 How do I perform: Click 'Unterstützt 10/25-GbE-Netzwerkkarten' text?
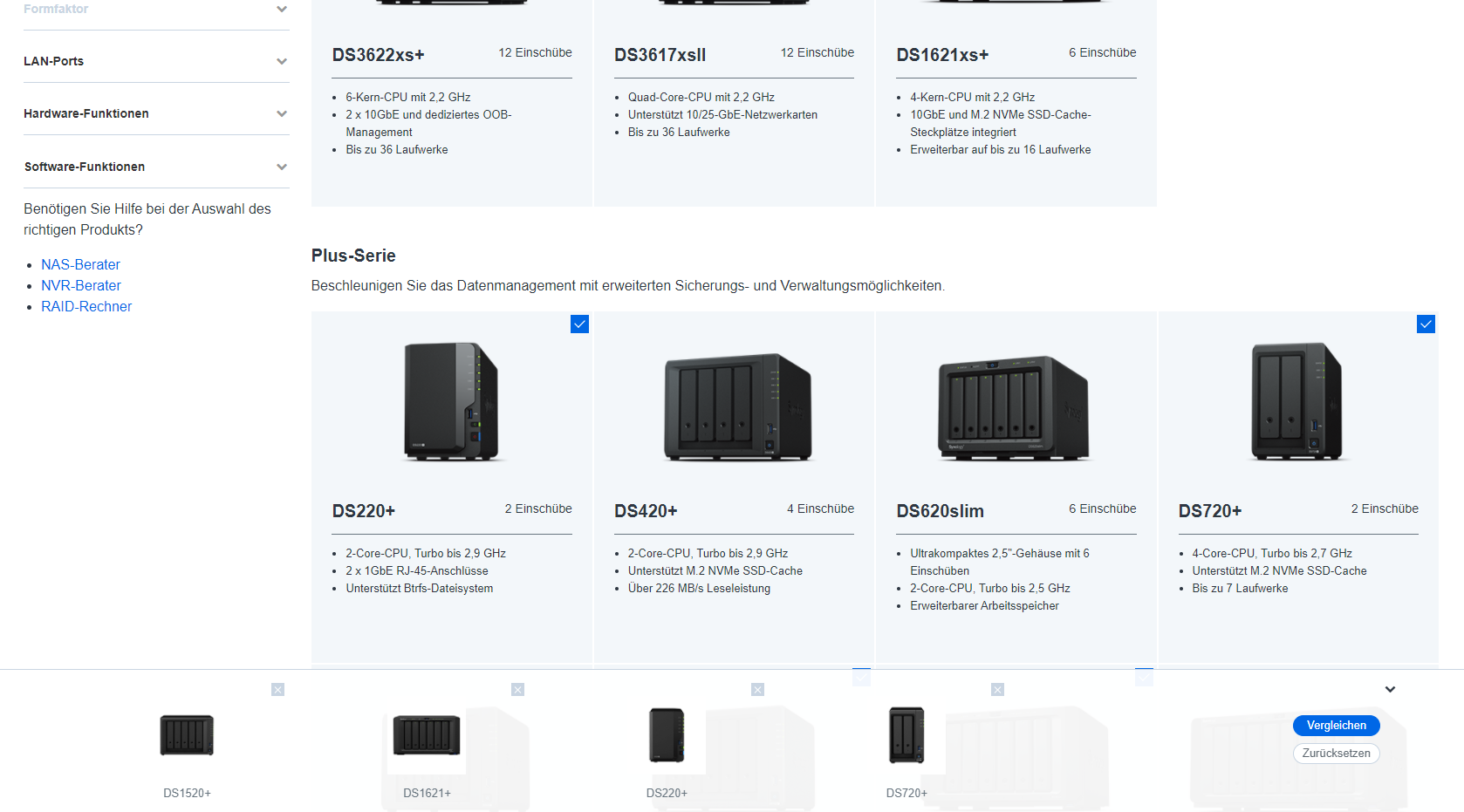pos(723,114)
